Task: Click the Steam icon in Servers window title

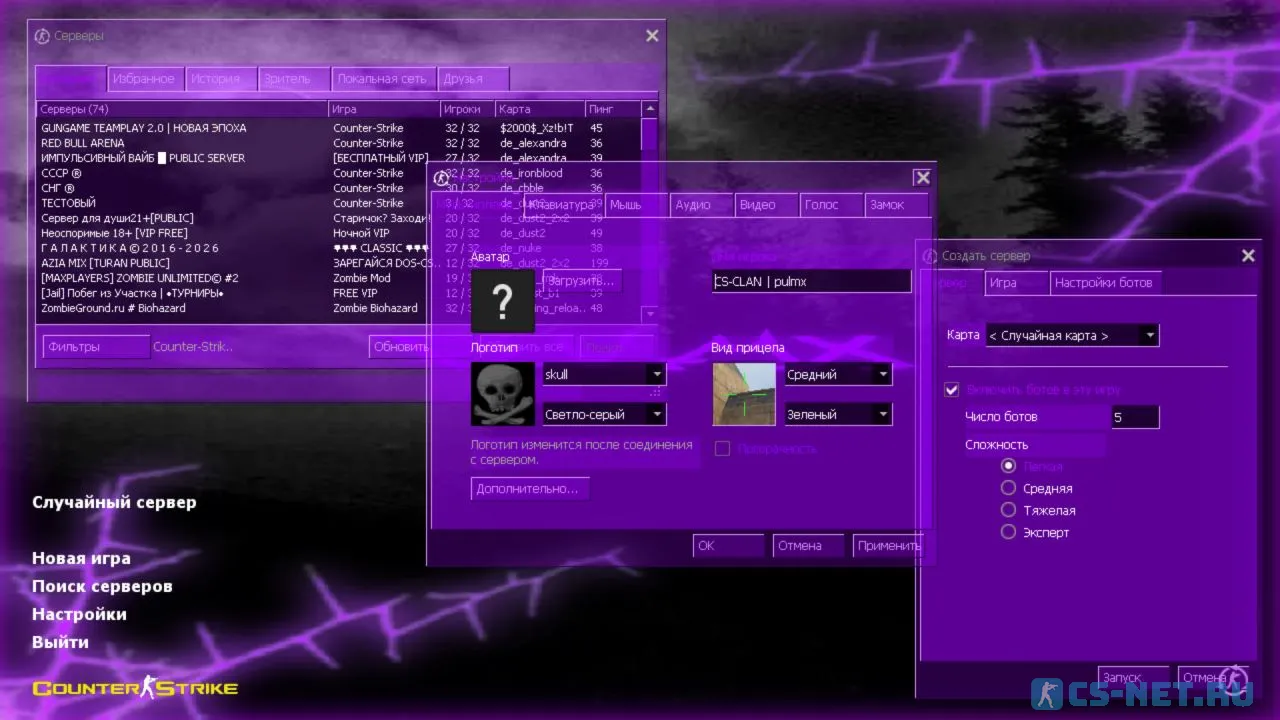Action: [x=42, y=36]
